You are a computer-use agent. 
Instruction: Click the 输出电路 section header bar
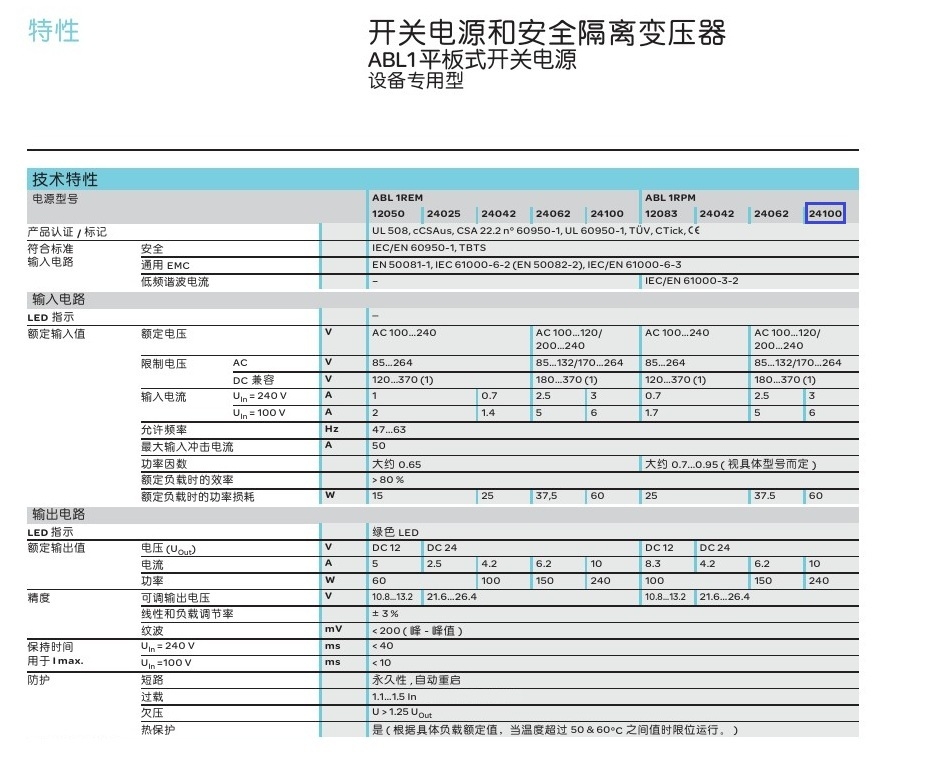[x=443, y=514]
